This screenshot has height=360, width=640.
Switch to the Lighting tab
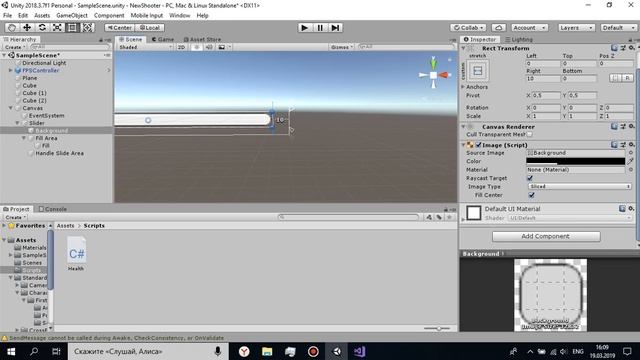(x=518, y=39)
